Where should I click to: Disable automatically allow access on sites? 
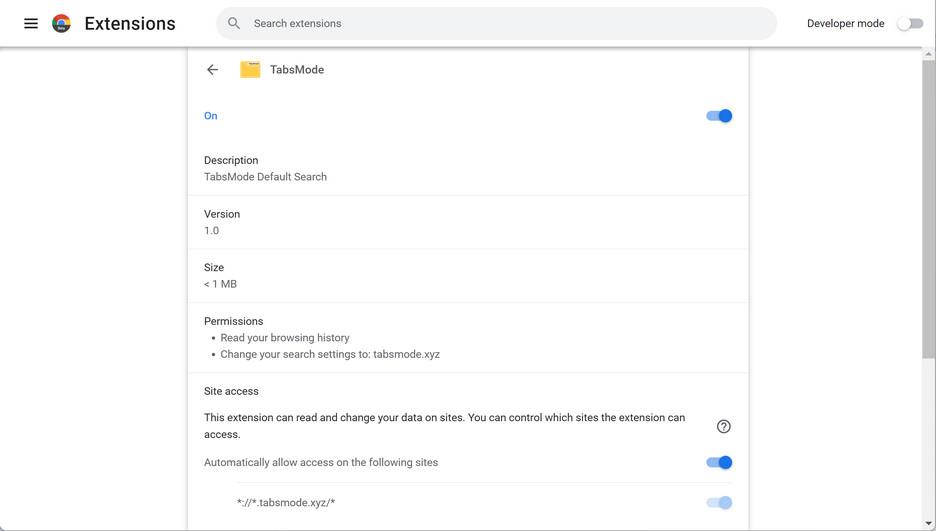point(719,462)
